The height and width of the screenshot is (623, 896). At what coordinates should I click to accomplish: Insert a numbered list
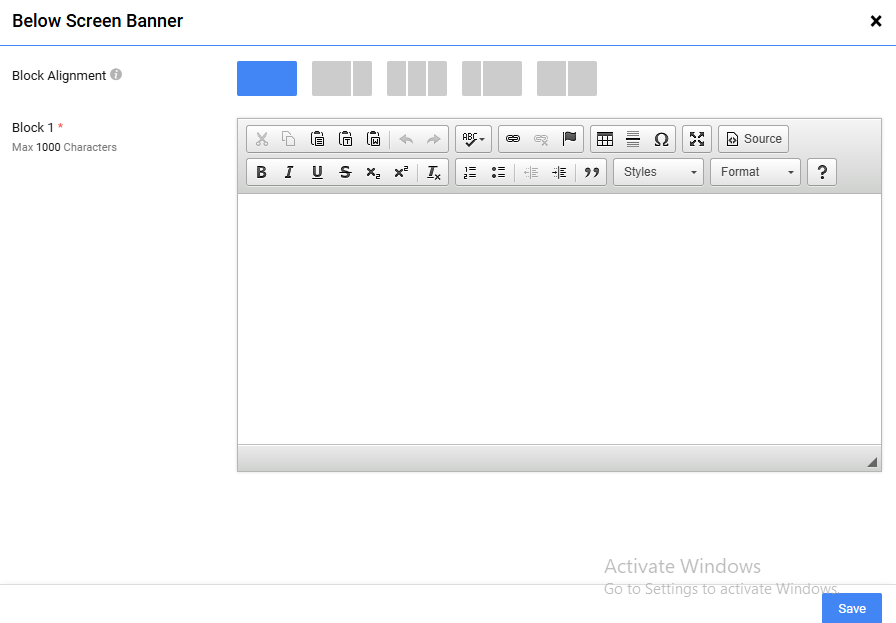tap(470, 172)
